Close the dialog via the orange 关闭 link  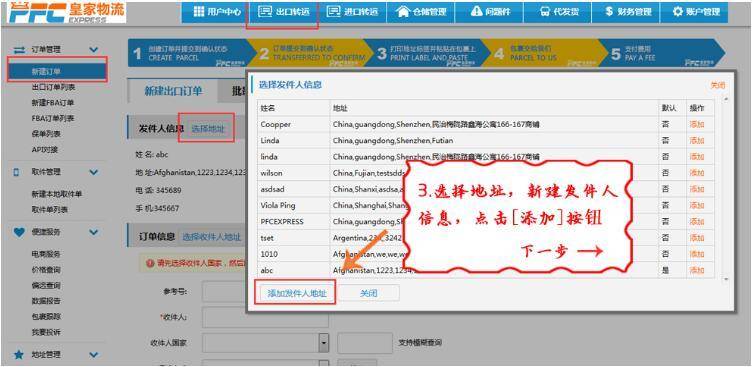point(717,85)
